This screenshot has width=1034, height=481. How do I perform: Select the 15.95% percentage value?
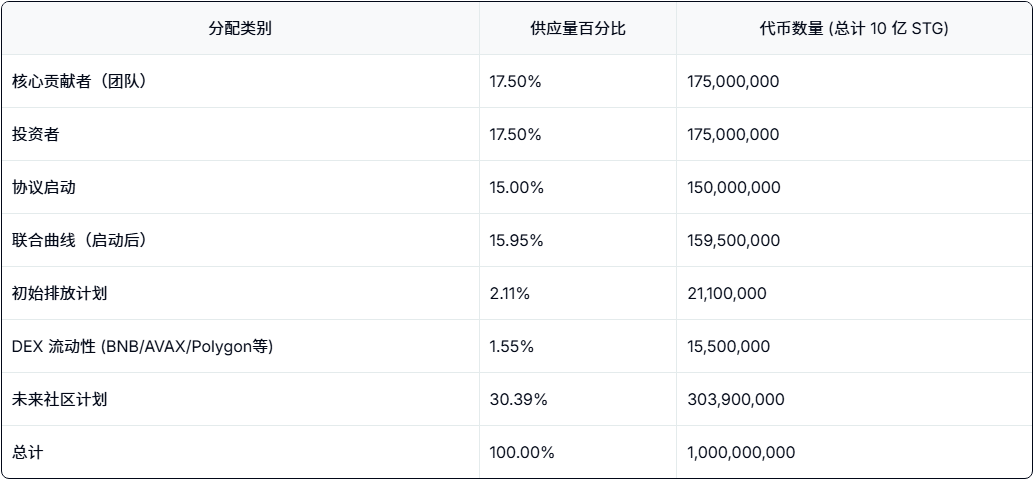(x=516, y=240)
